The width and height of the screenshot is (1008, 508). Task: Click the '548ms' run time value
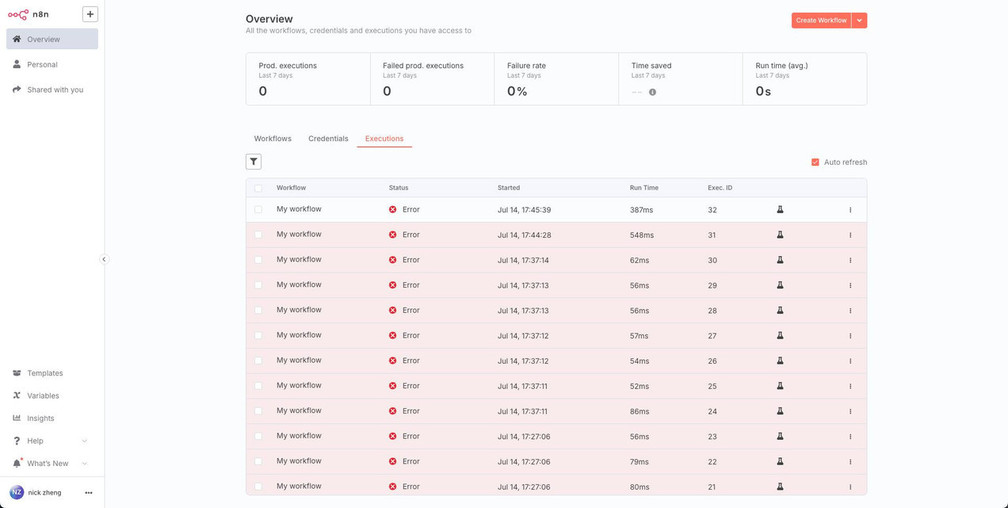(642, 235)
